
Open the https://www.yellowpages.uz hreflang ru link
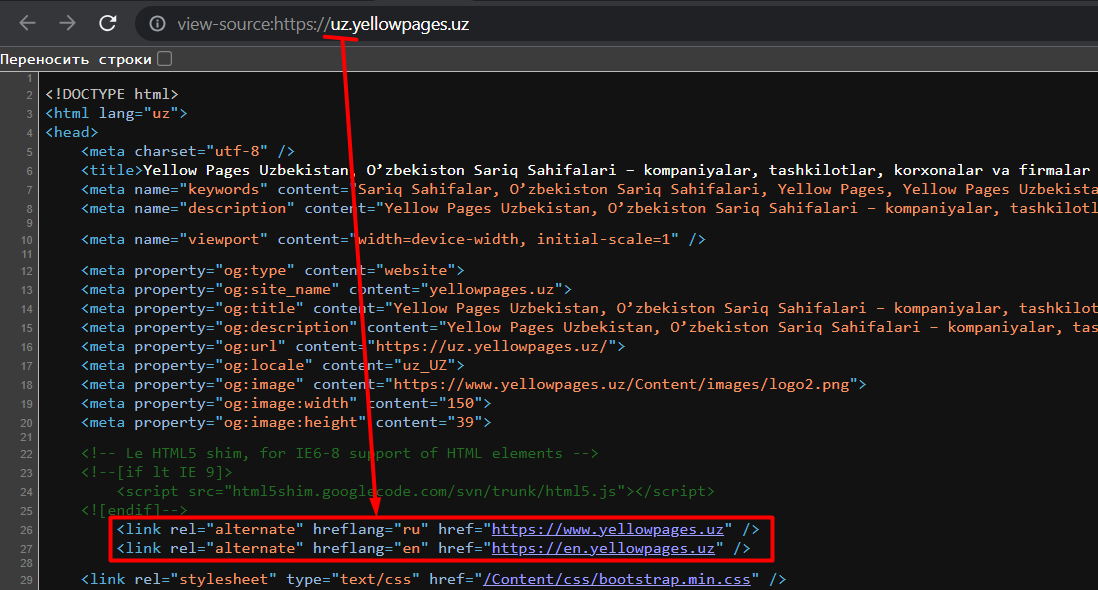click(x=608, y=529)
